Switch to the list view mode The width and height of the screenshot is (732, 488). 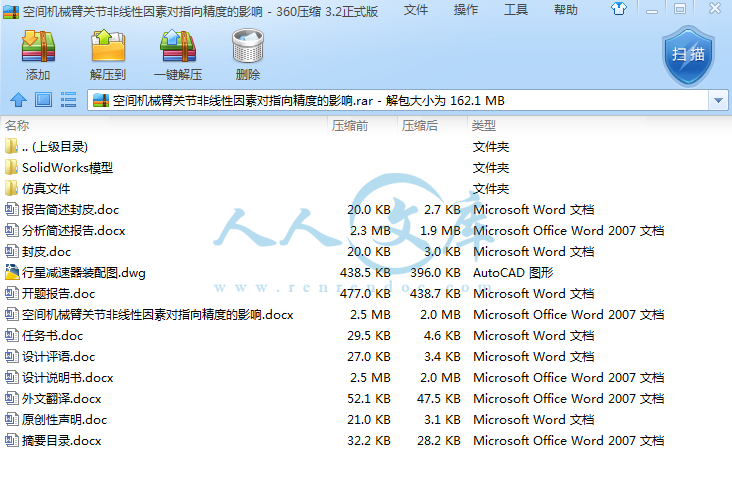tap(68, 99)
